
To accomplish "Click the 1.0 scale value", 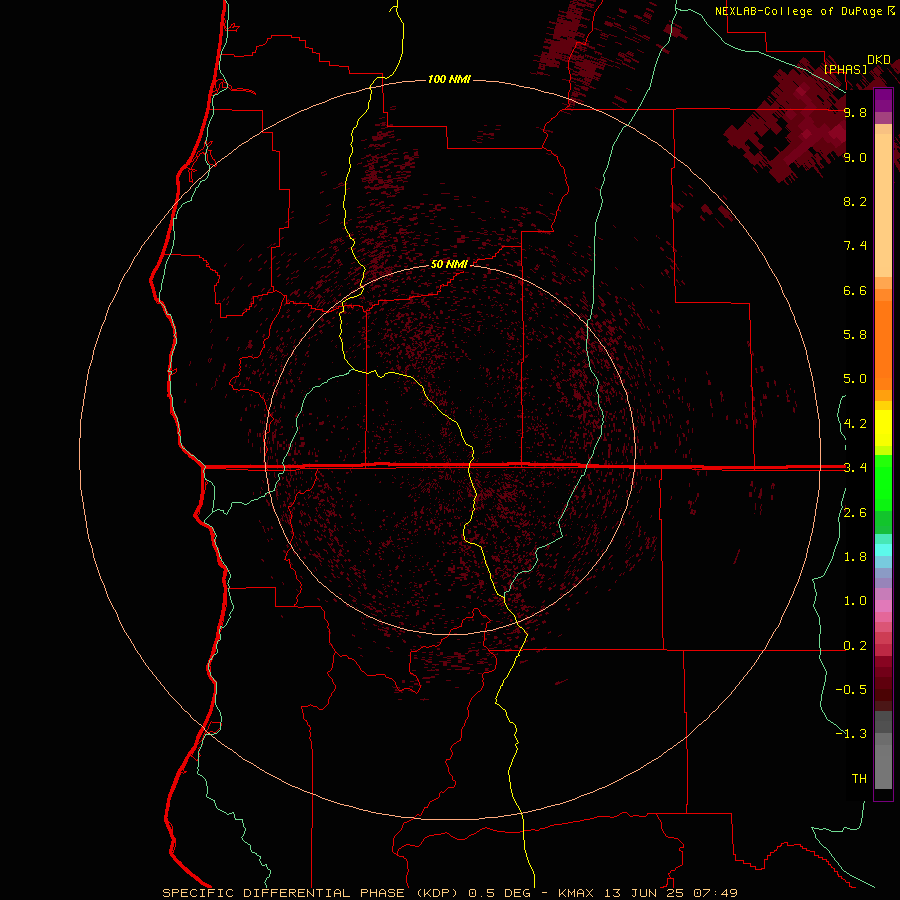I will 855,601.
